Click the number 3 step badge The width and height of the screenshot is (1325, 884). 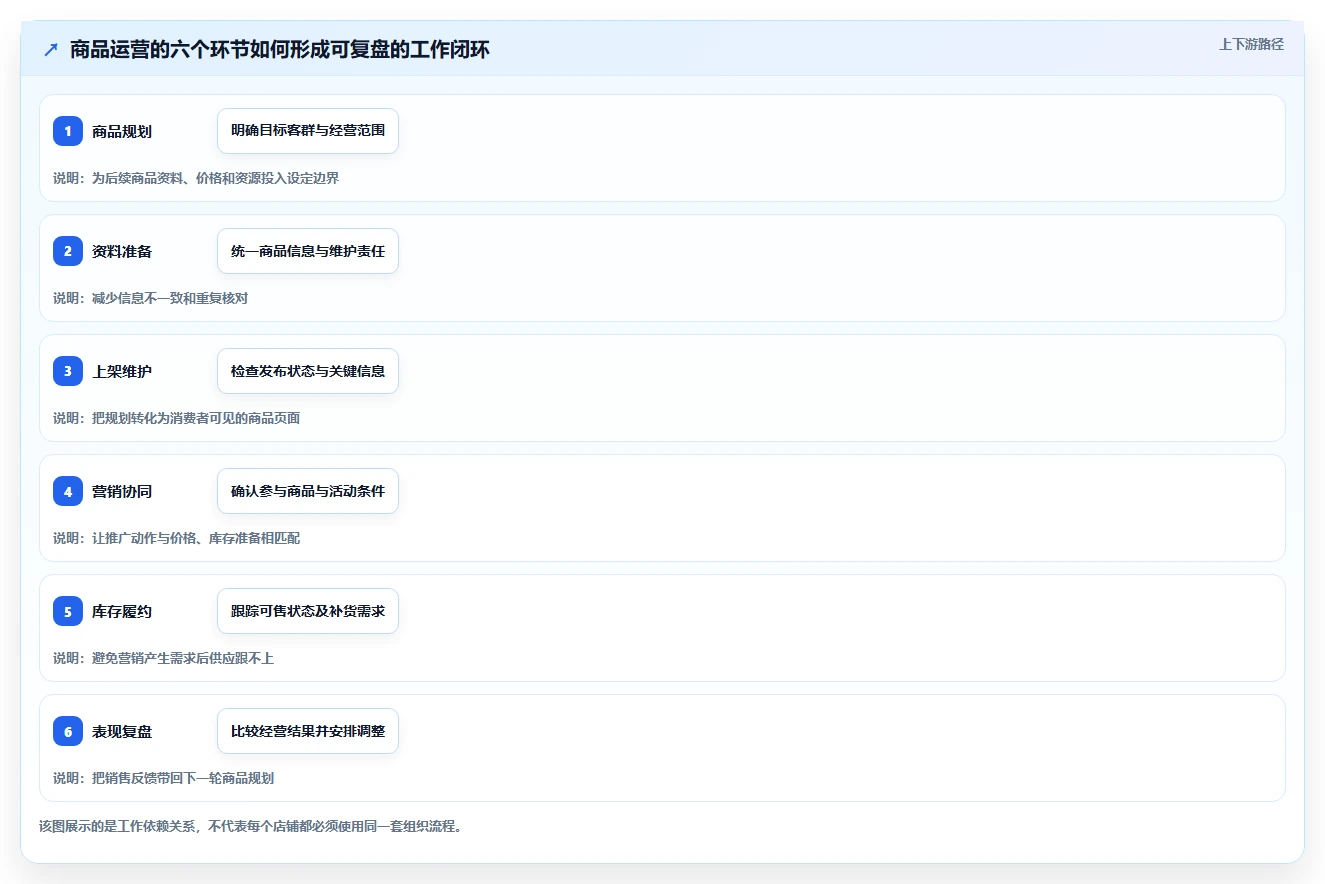68,371
